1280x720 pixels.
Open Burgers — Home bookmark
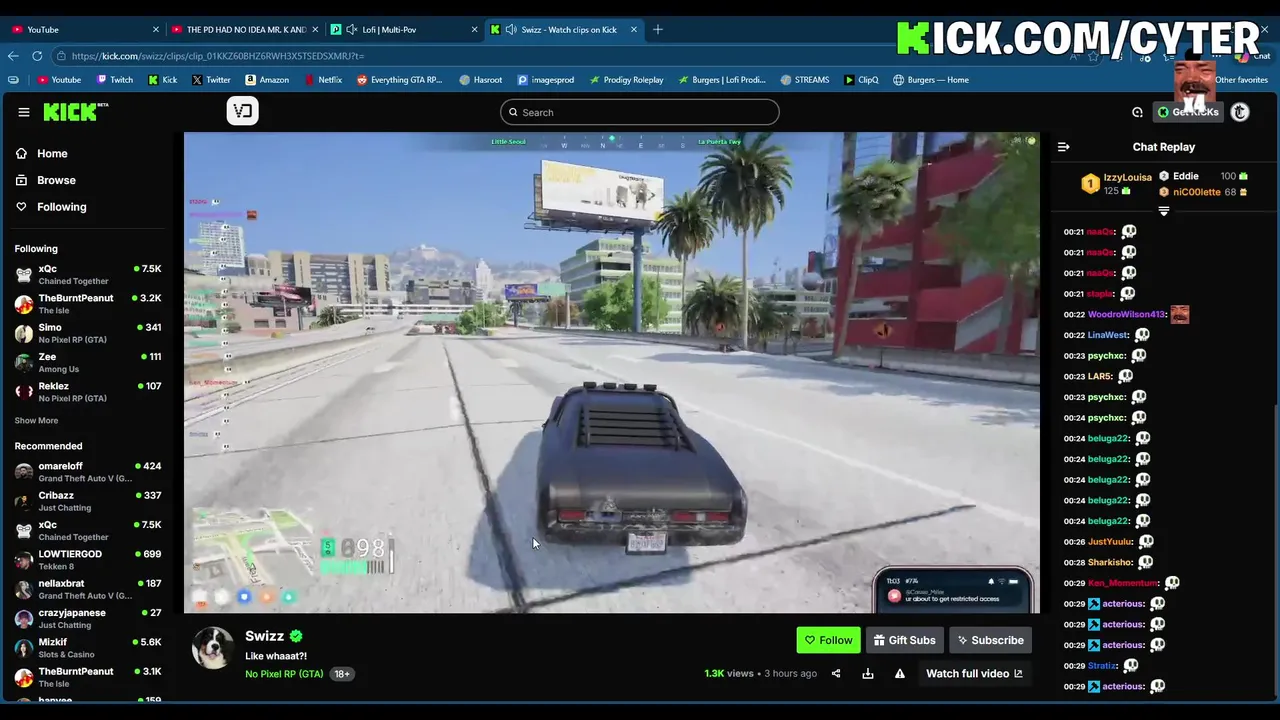coord(931,80)
